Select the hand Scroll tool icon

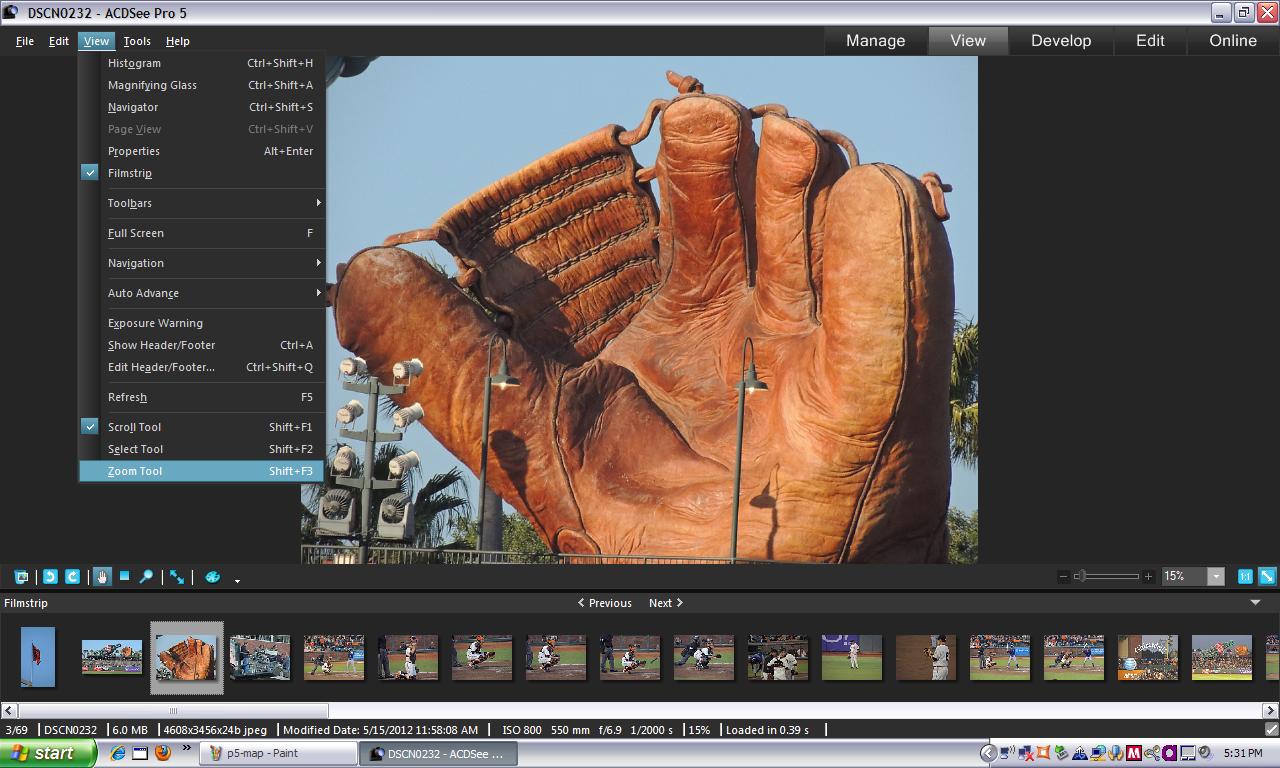[102, 577]
